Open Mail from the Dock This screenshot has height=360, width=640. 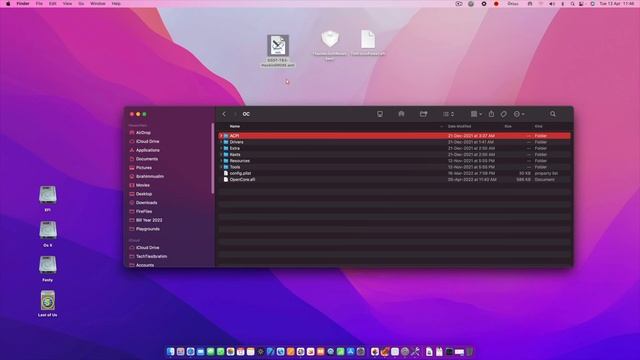click(200, 351)
